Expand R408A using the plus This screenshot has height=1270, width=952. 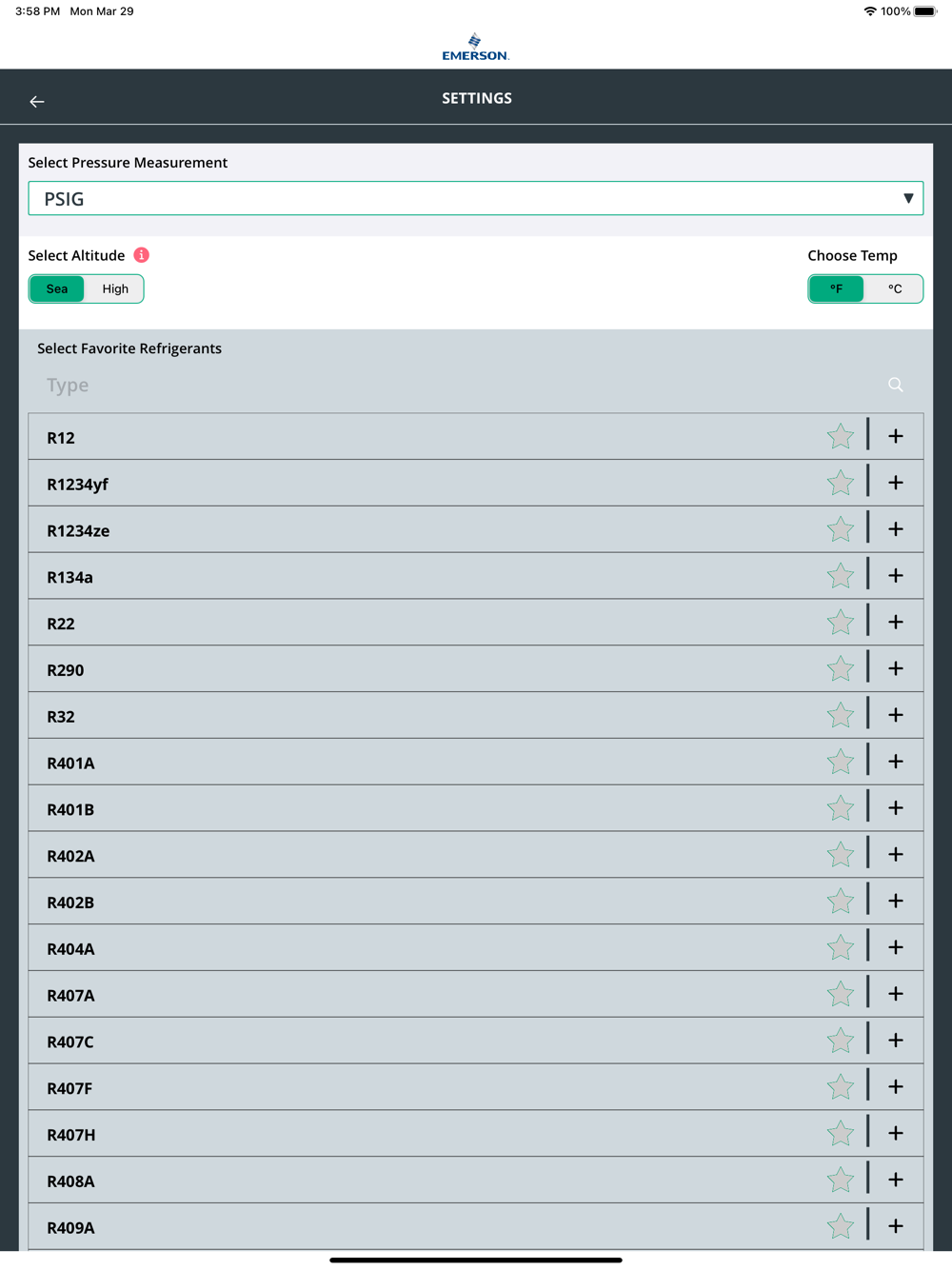point(896,1180)
